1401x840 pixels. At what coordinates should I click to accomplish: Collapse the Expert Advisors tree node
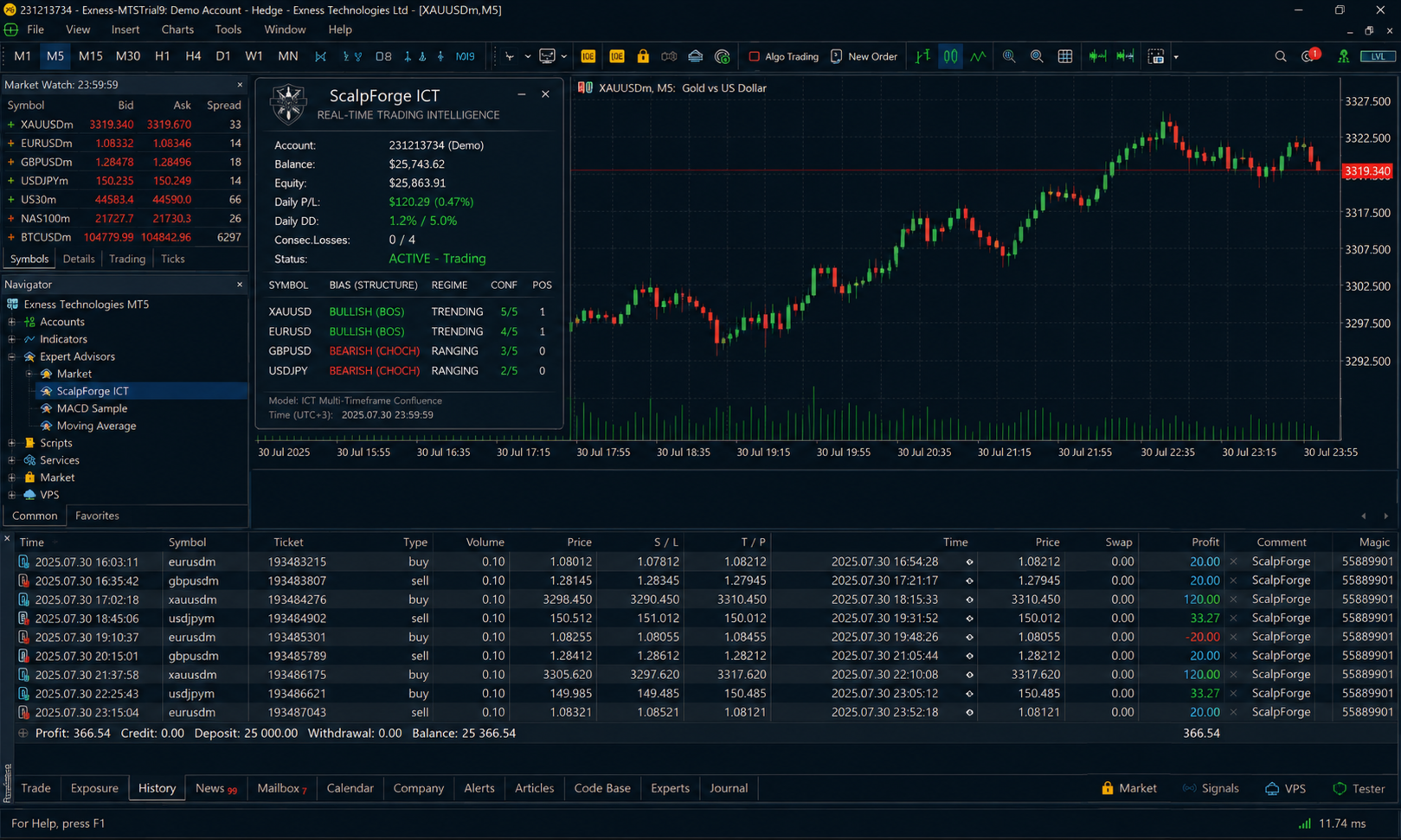click(x=12, y=356)
